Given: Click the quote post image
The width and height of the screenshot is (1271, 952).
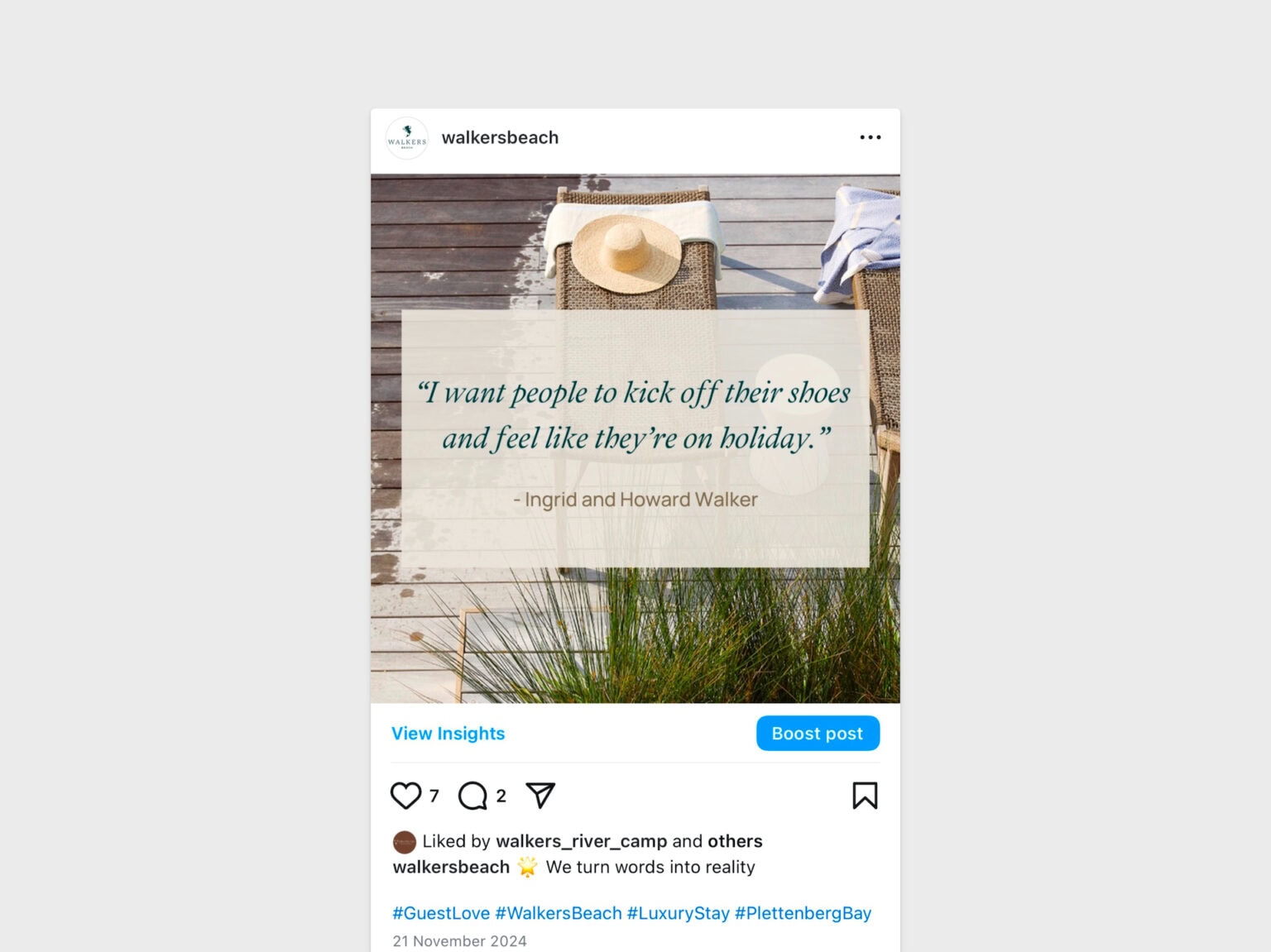Looking at the screenshot, I should pos(635,438).
